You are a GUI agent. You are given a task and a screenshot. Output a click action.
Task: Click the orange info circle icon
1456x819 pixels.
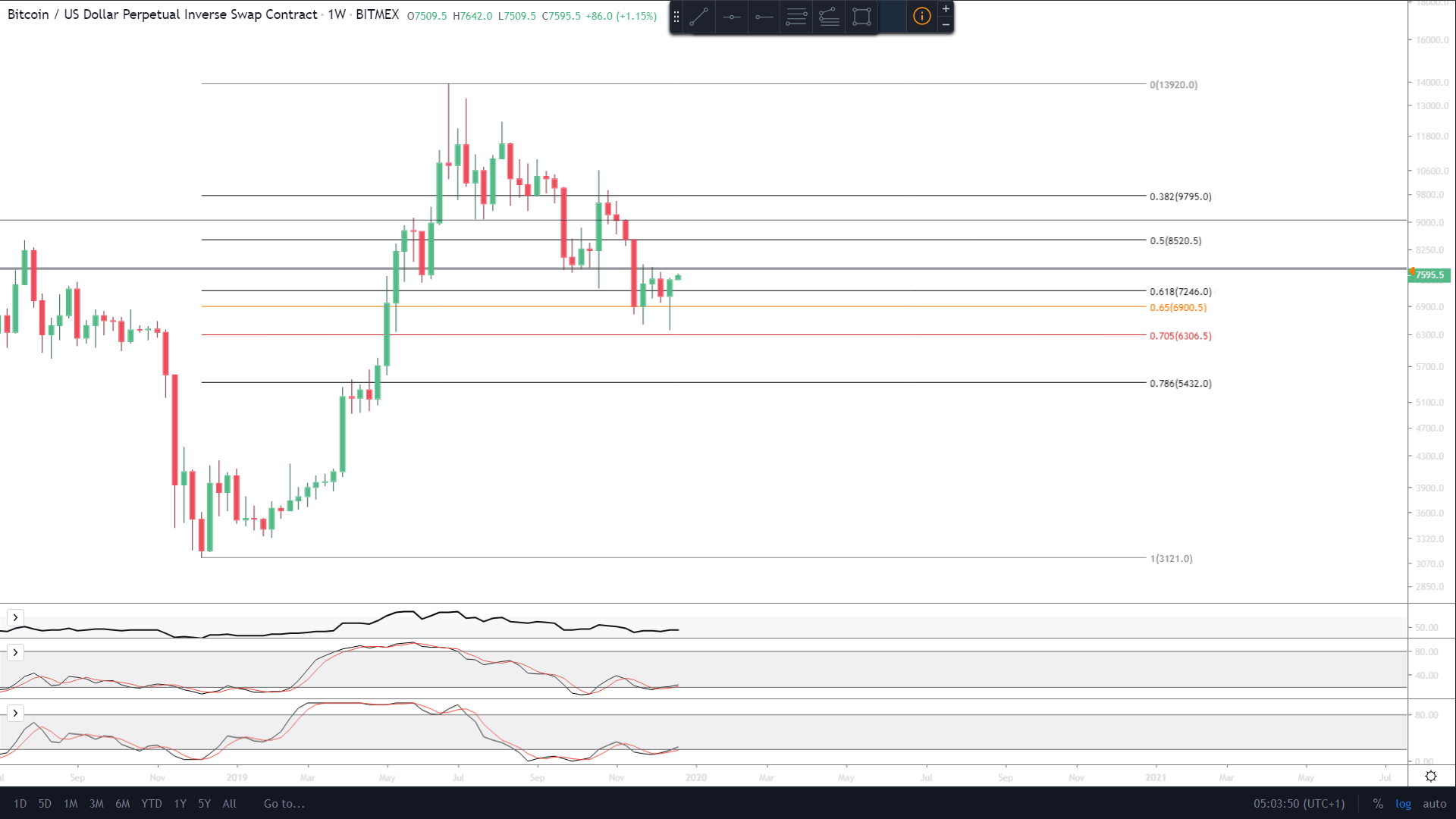tap(921, 17)
